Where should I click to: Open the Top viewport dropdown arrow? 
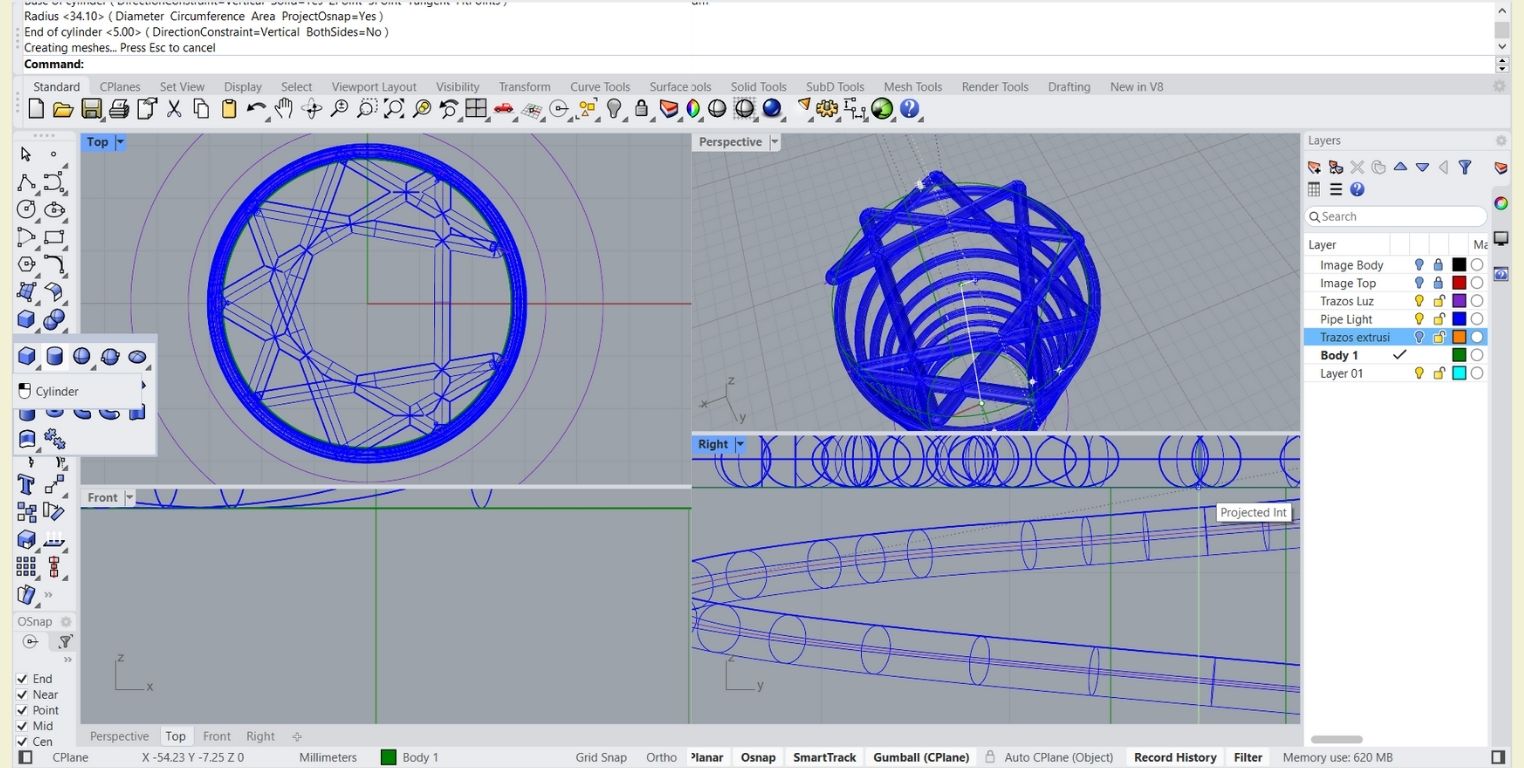click(x=120, y=142)
